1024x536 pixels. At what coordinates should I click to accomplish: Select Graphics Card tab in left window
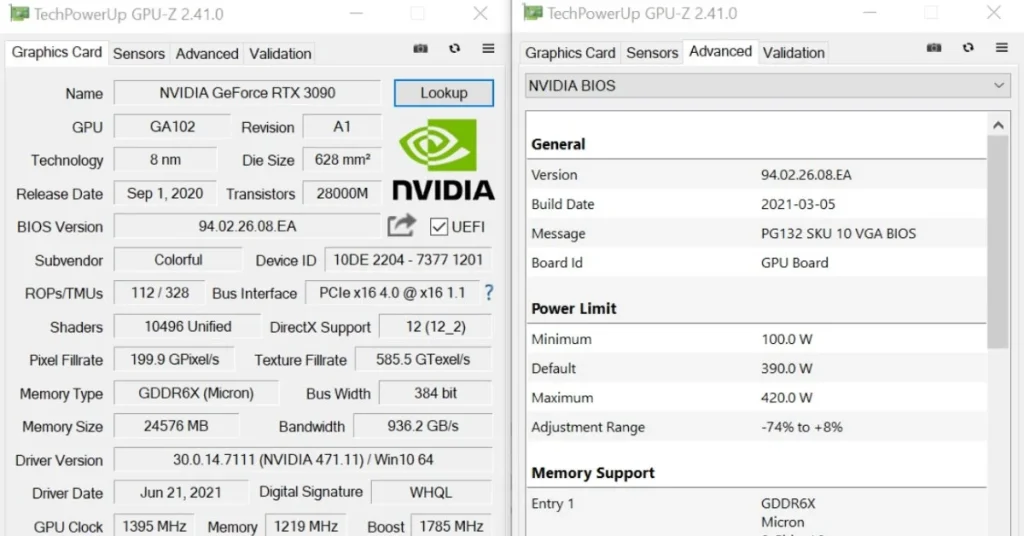57,52
